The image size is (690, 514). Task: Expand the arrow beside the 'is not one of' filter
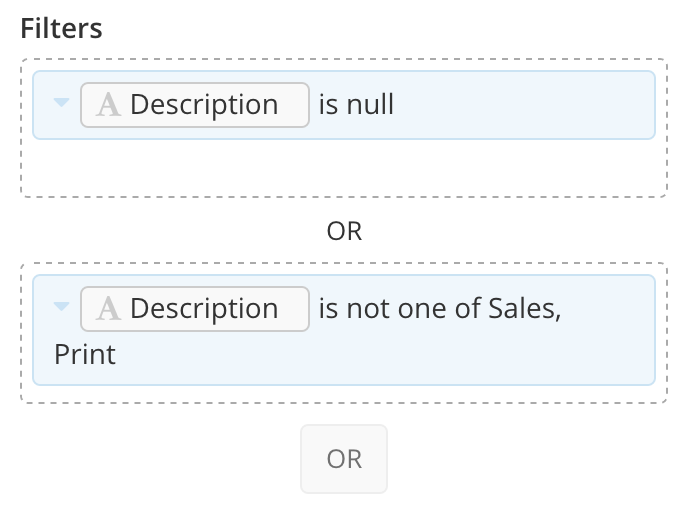click(x=61, y=306)
